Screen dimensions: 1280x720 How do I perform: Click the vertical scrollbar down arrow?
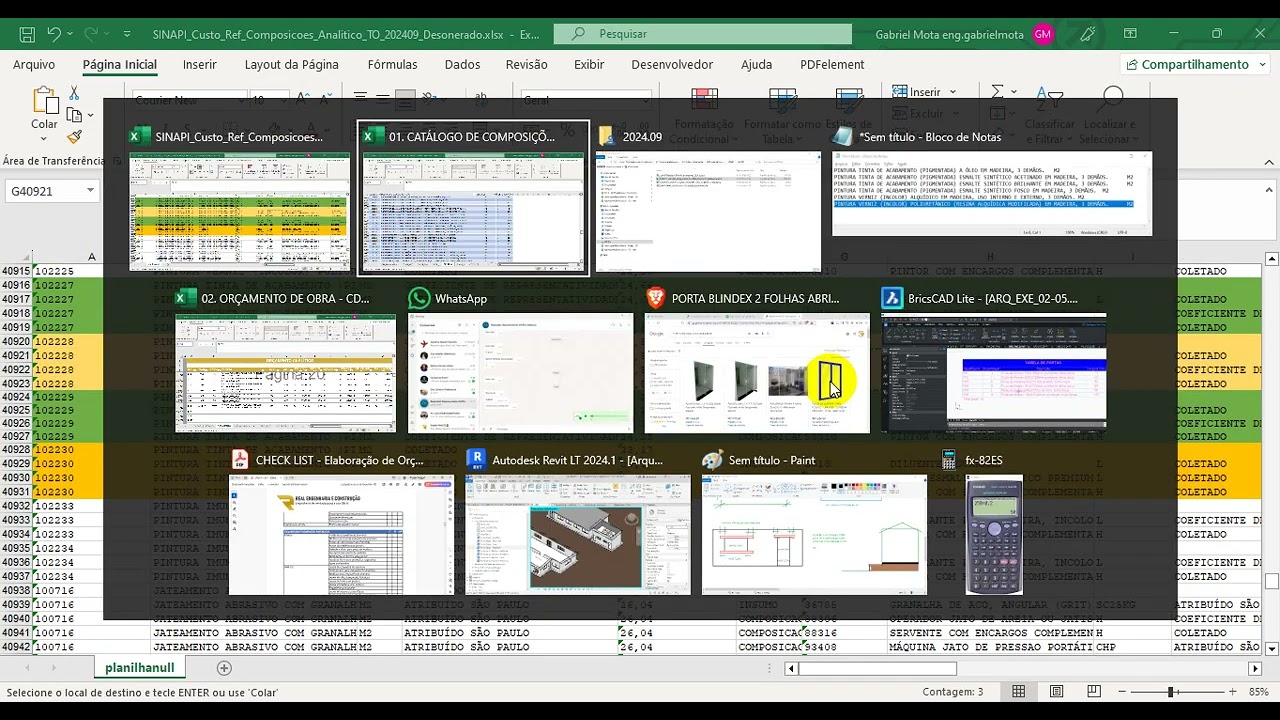(1272, 650)
